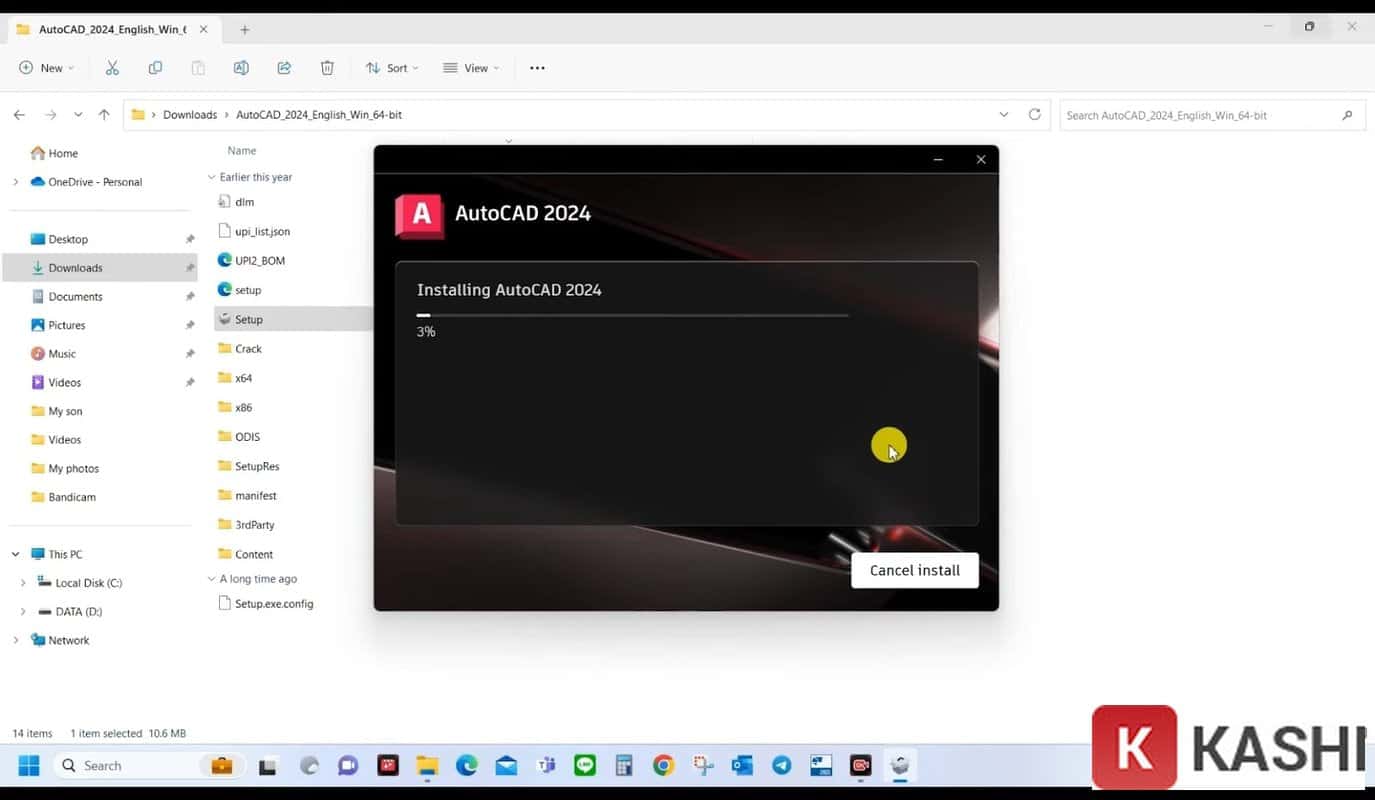
Task: Expand the Local Disk (C:) tree node
Action: (x=23, y=583)
